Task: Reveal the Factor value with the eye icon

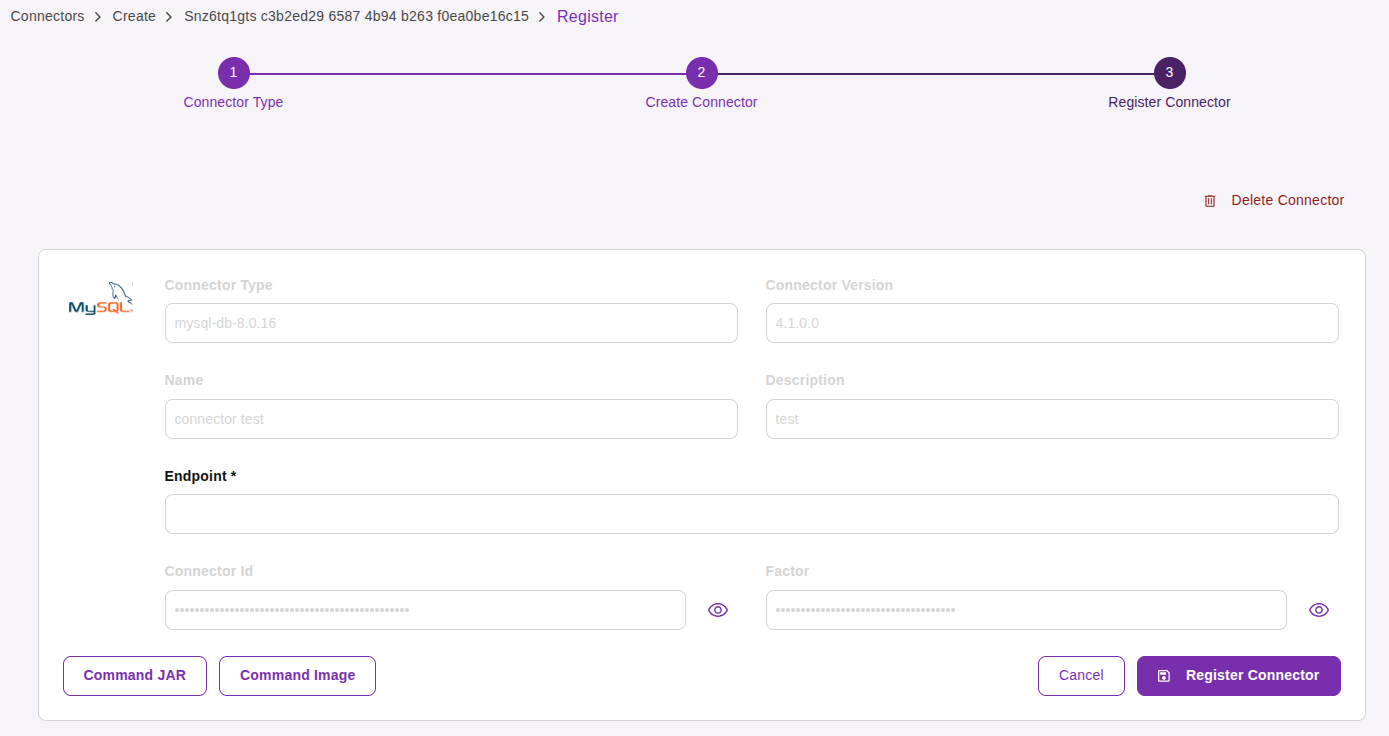Action: tap(1318, 609)
